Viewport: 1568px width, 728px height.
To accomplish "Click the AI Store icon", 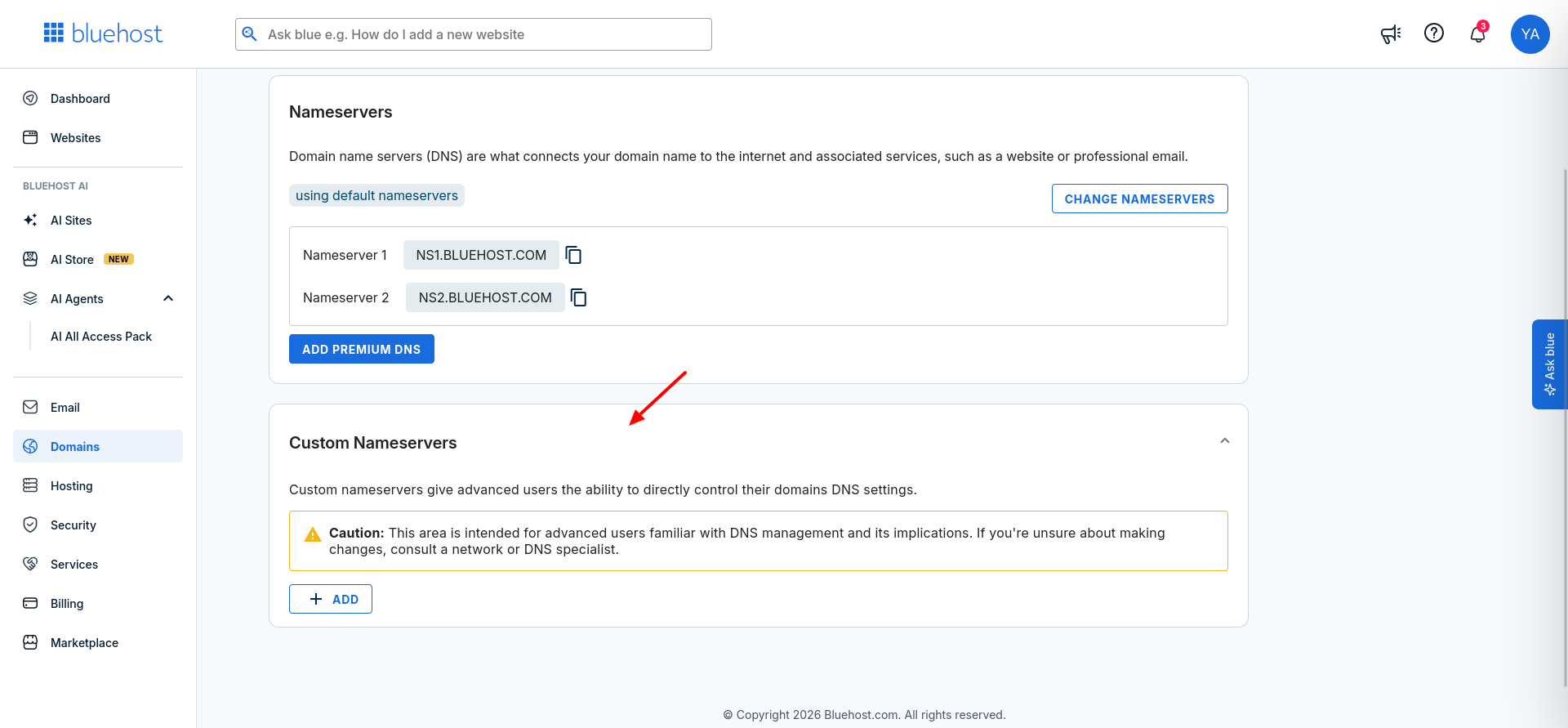I will [30, 259].
